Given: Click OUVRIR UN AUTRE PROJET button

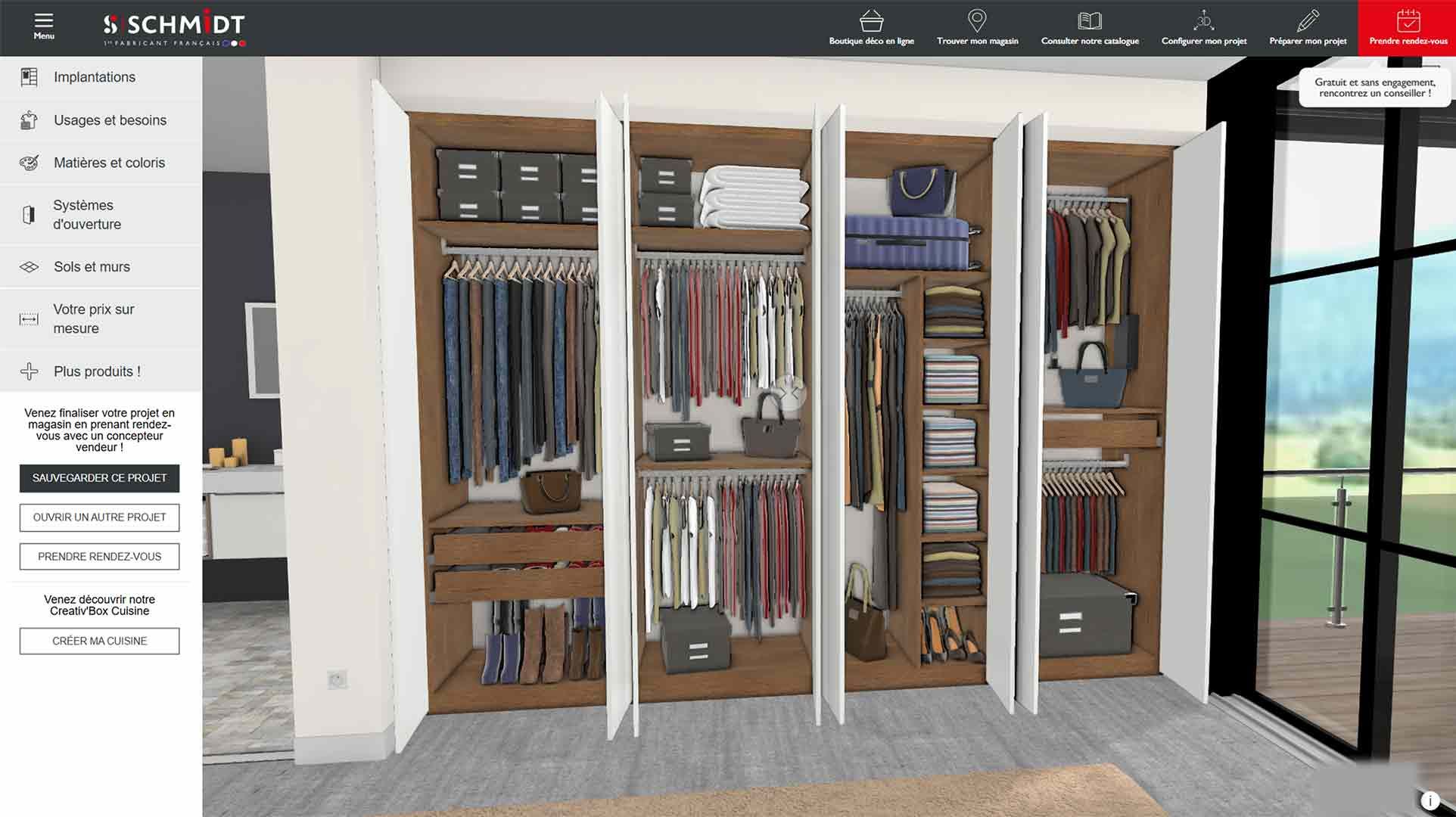Looking at the screenshot, I should (x=98, y=517).
